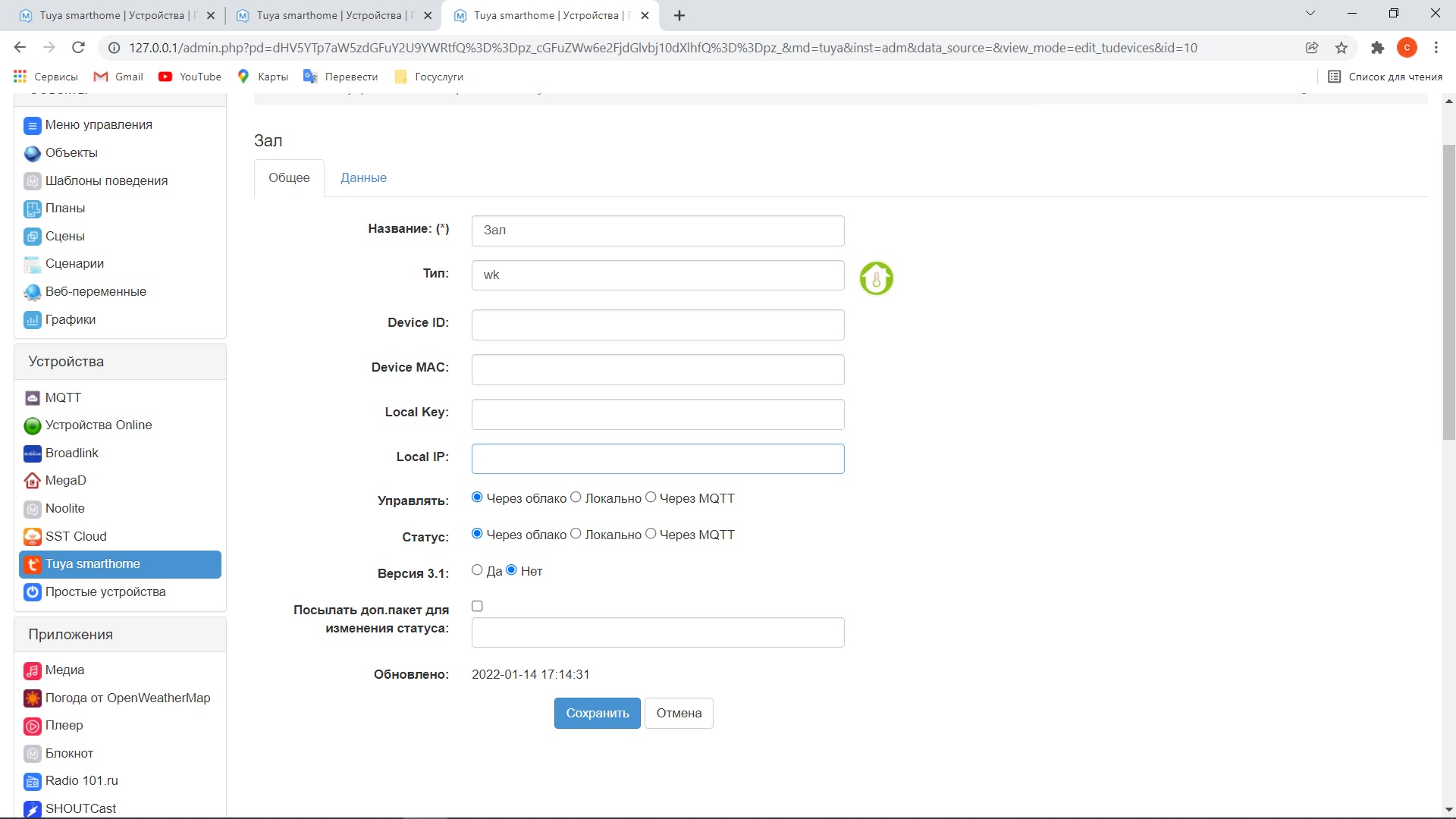This screenshot has width=1456, height=819.
Task: Click the Tuya smarthome sidebar icon
Action: click(32, 563)
